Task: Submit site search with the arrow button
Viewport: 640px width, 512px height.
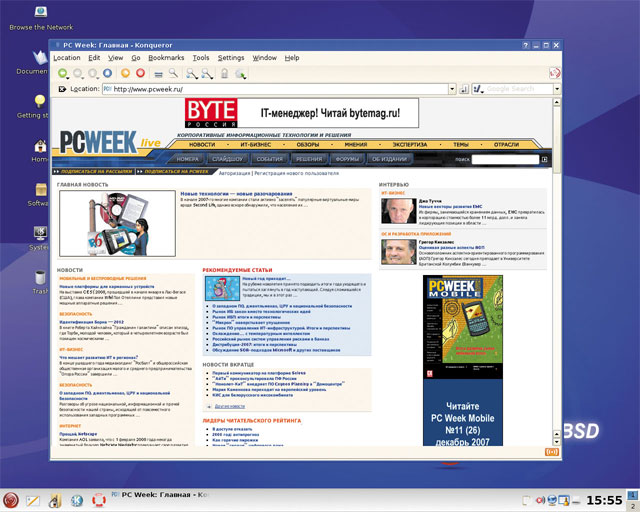Action: (544, 159)
